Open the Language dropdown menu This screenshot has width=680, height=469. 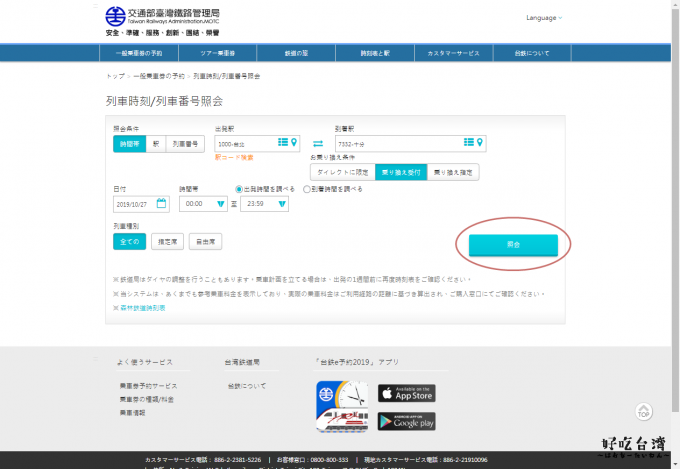click(x=544, y=18)
